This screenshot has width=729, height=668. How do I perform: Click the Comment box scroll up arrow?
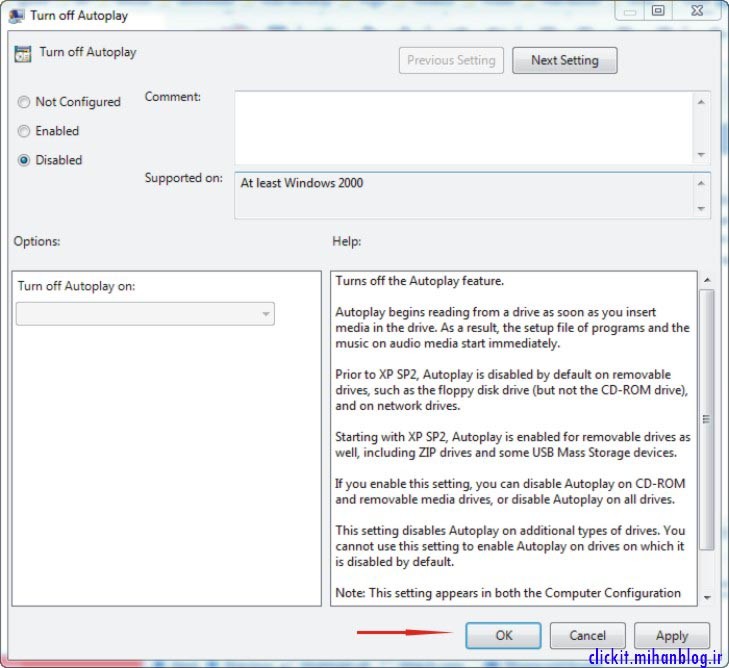(701, 101)
